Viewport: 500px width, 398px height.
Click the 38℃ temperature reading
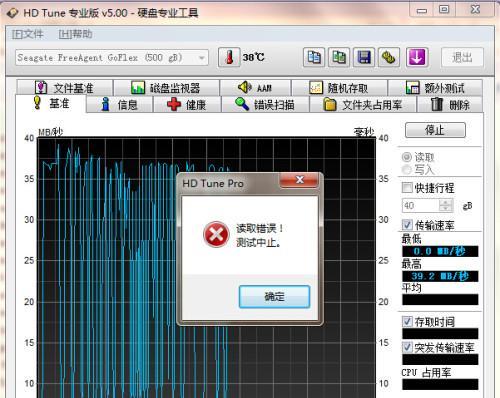click(x=253, y=57)
